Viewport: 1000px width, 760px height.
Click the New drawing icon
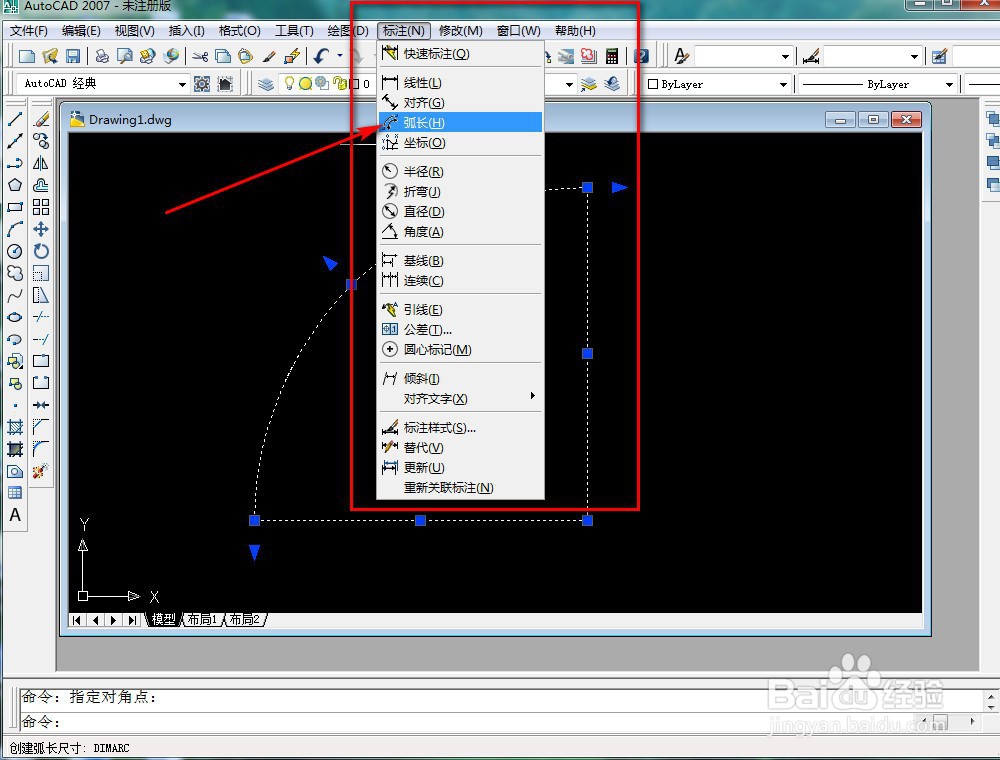coord(27,56)
